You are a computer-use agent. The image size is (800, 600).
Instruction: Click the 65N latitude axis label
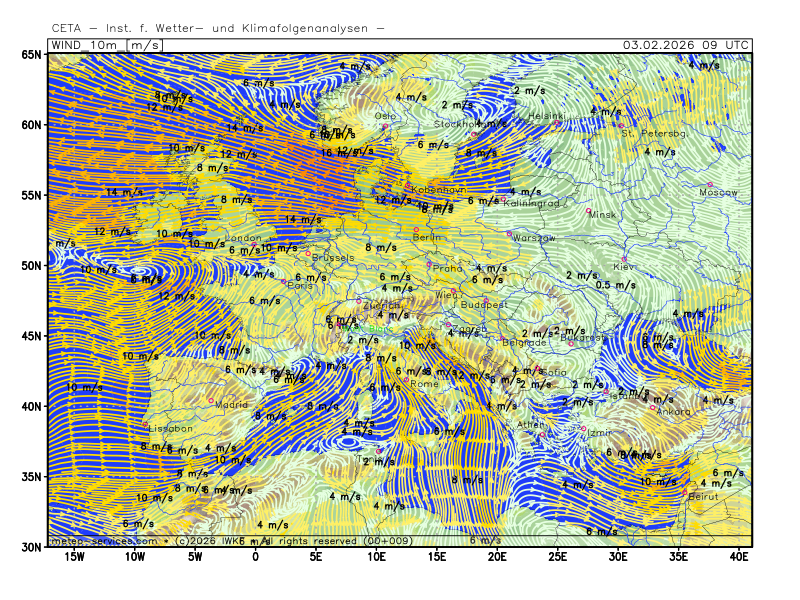pos(32,55)
